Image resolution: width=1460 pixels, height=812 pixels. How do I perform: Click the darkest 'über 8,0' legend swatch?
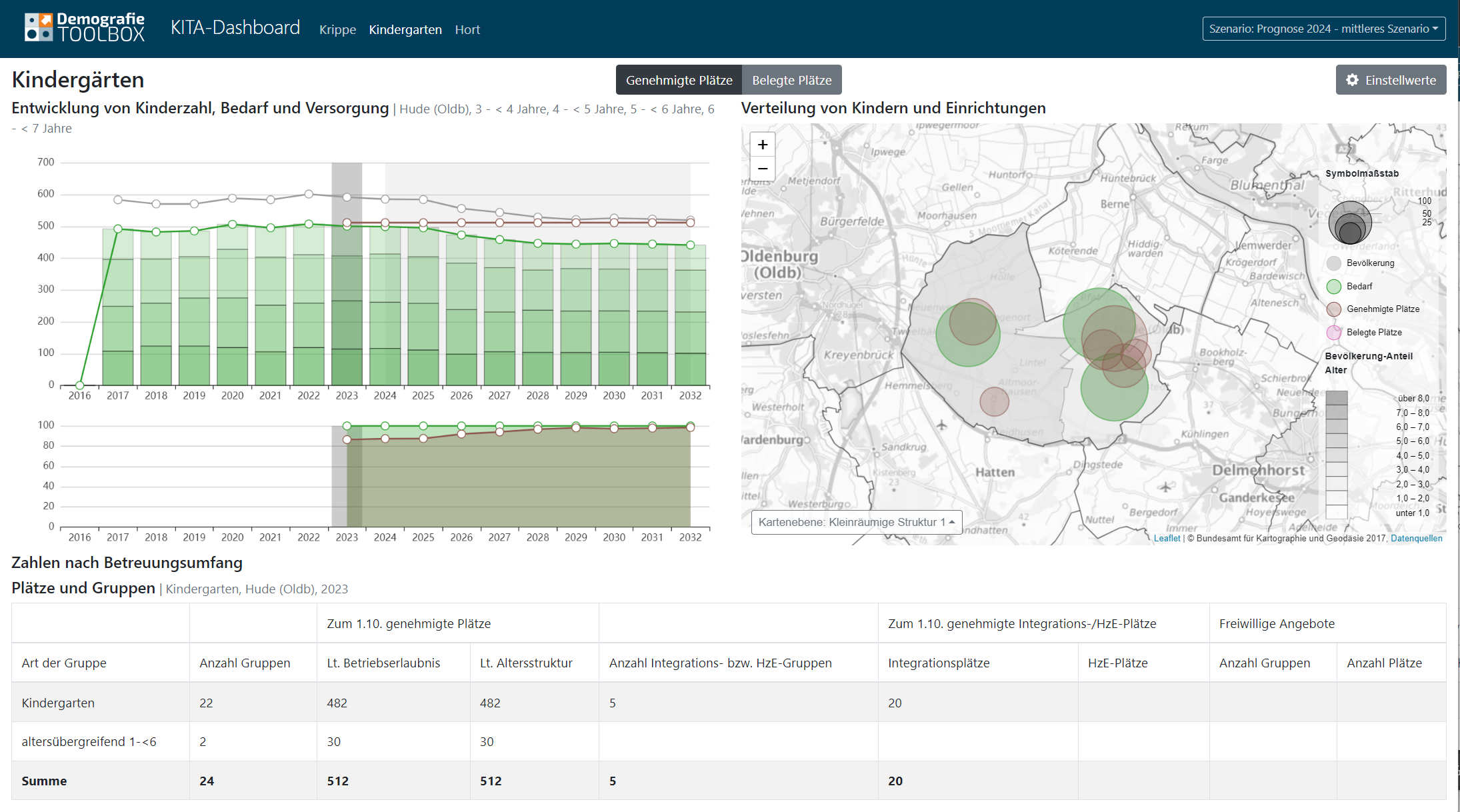pyautogui.click(x=1336, y=398)
